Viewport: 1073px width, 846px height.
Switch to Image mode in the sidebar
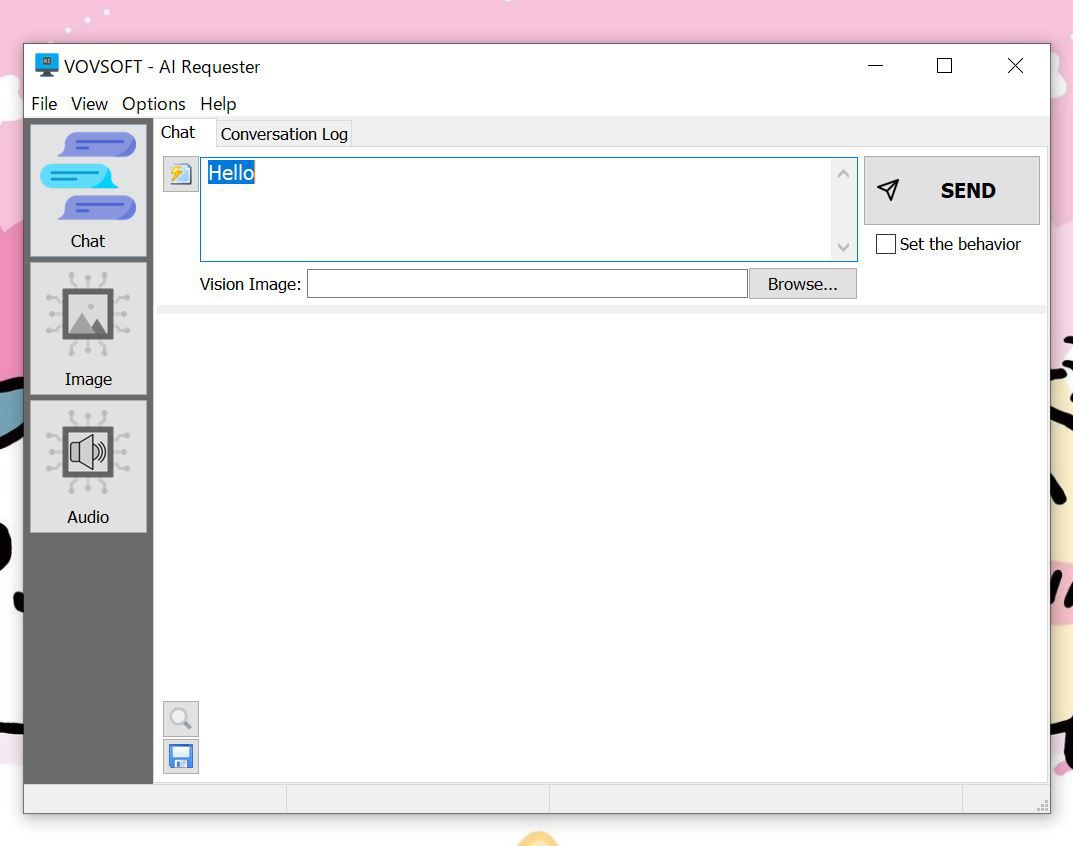pyautogui.click(x=88, y=330)
